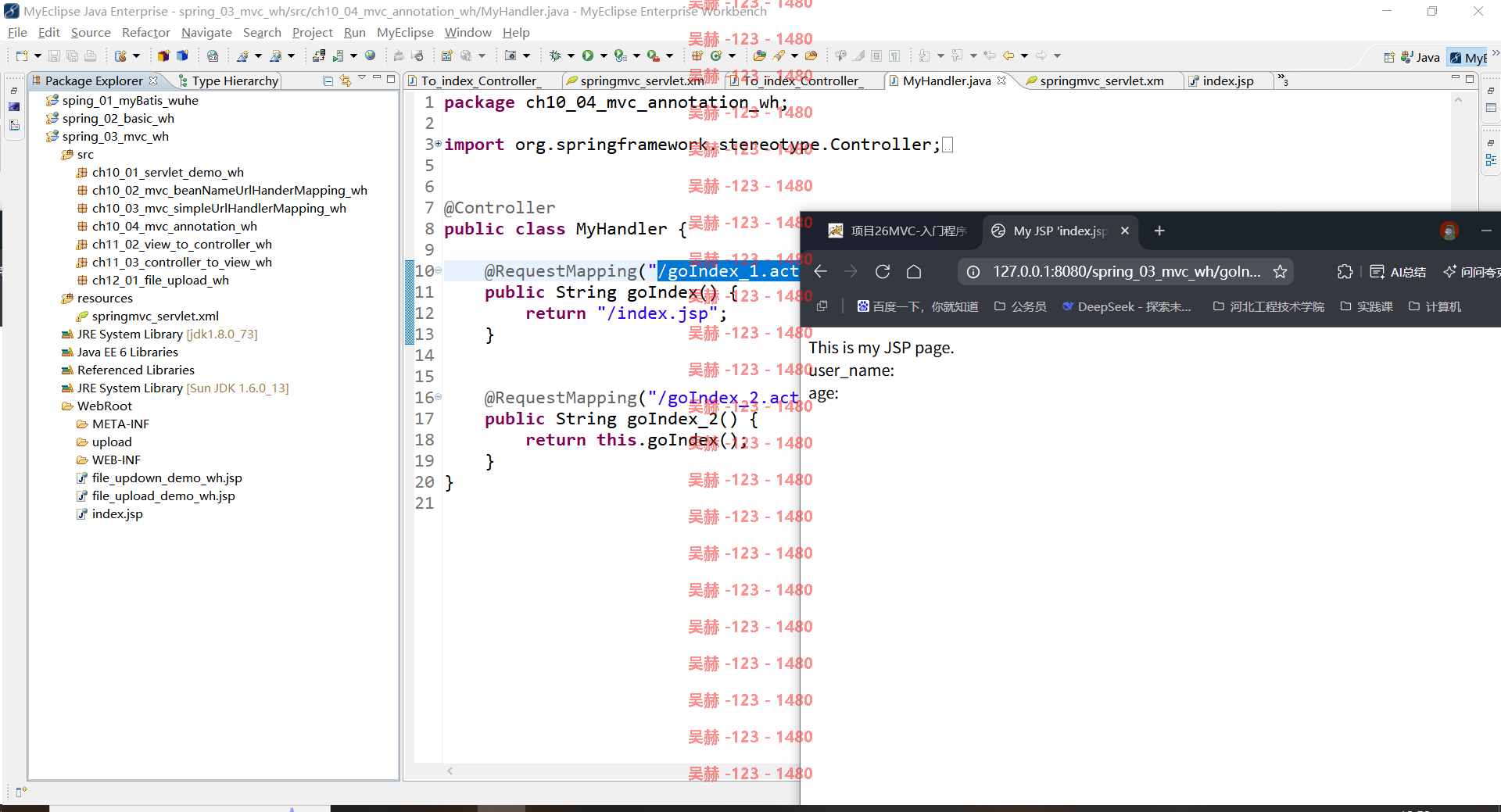Click the Forward navigation arrow in toolbar

[x=1041, y=55]
